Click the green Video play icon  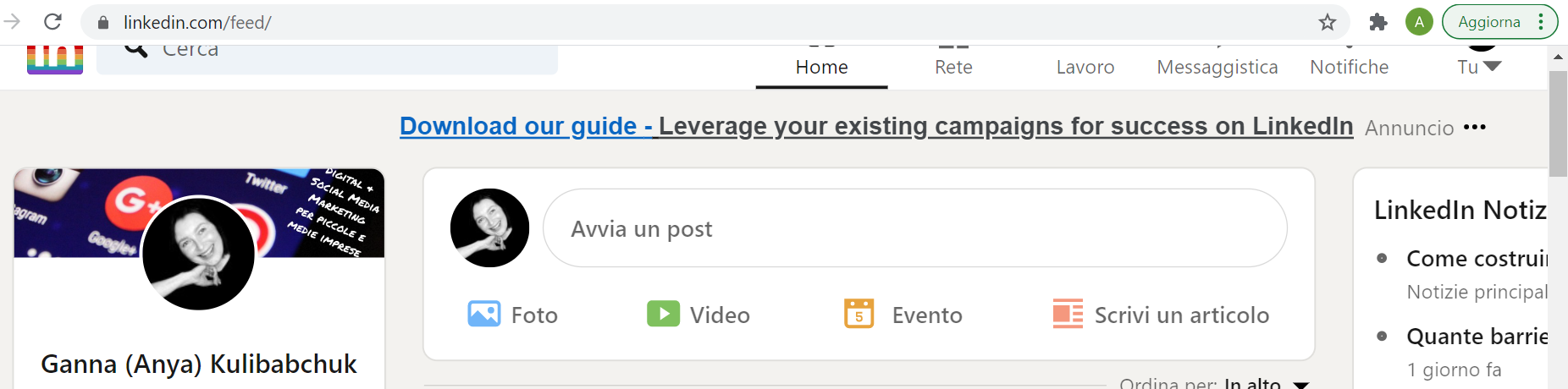(663, 314)
